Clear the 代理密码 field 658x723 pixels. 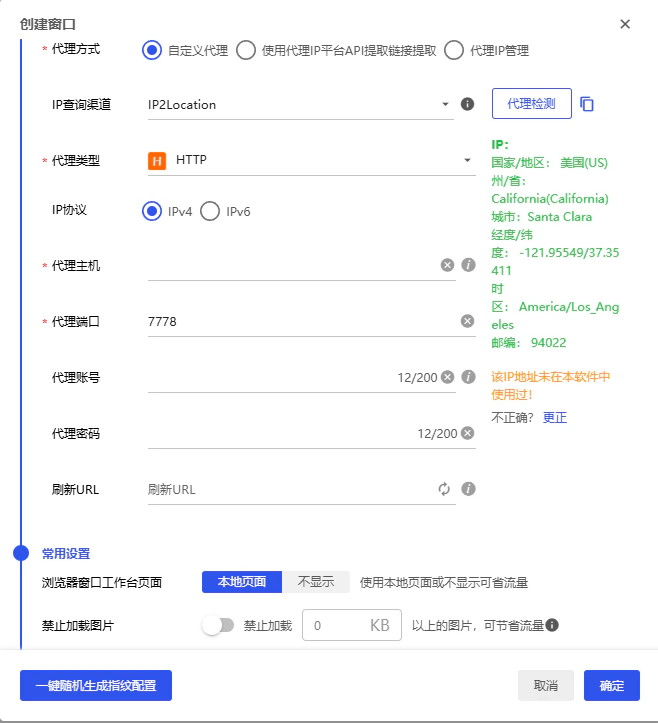pyautogui.click(x=468, y=433)
